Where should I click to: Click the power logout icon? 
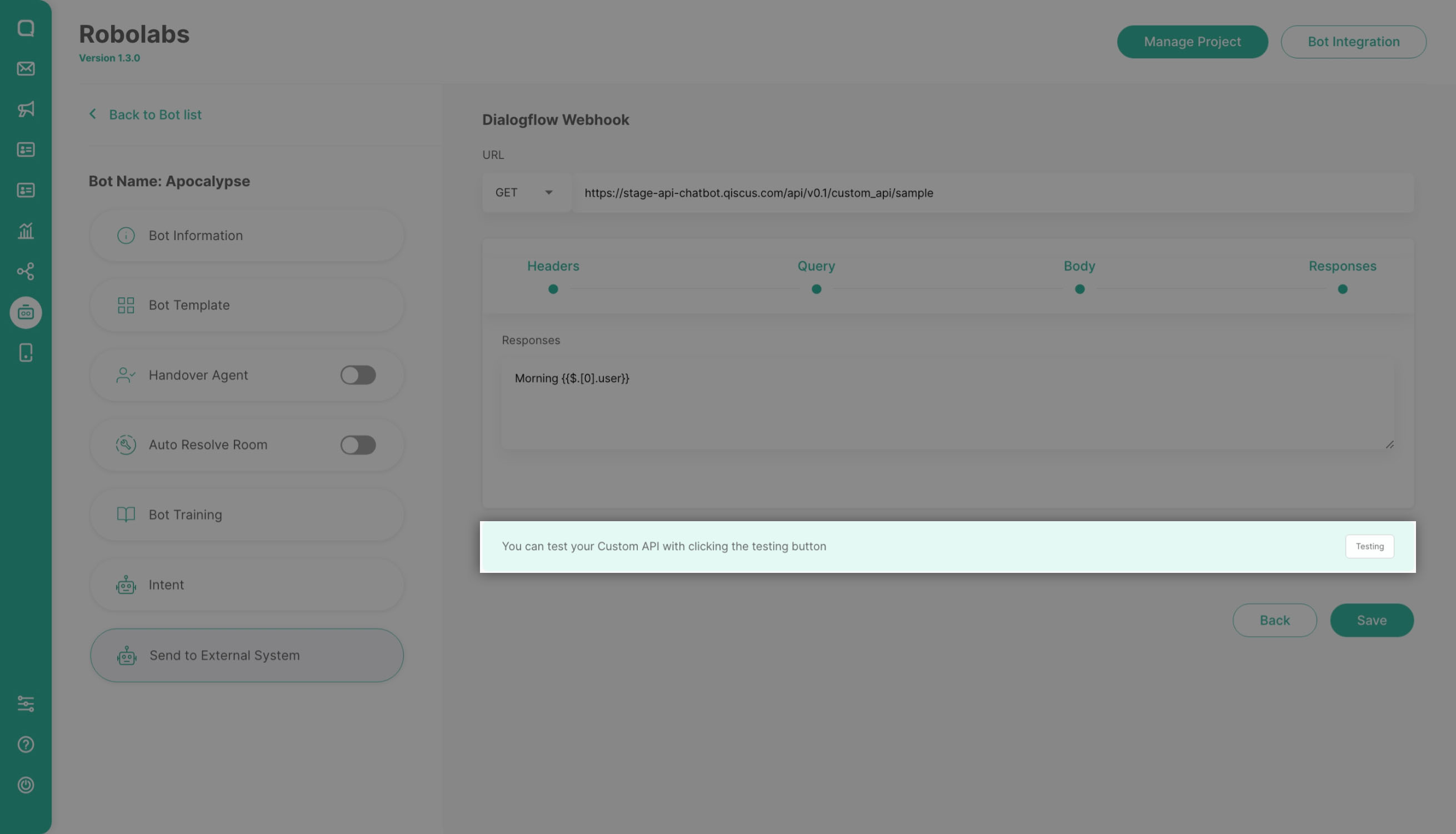coord(26,785)
